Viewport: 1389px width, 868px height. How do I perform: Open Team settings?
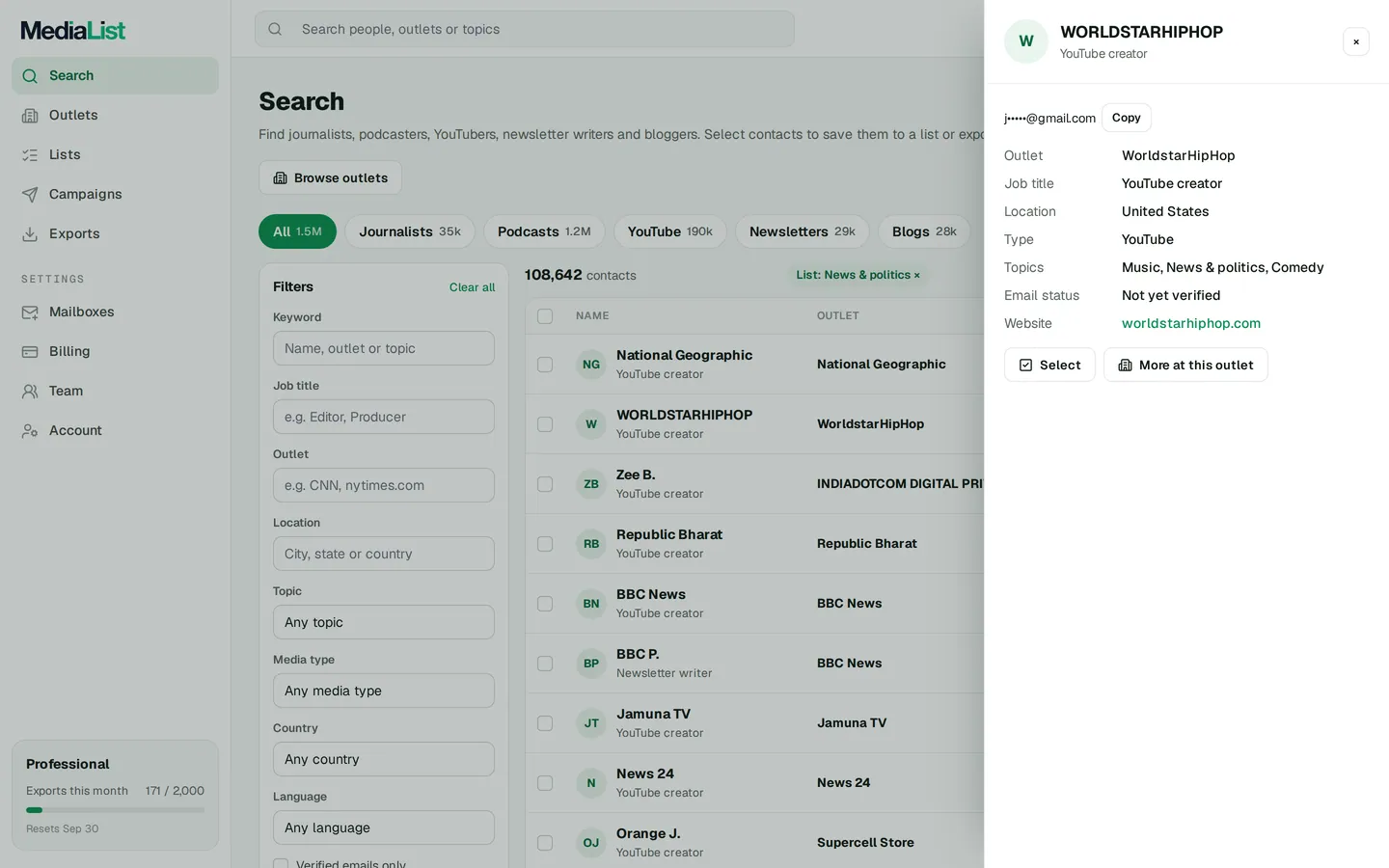point(115,391)
